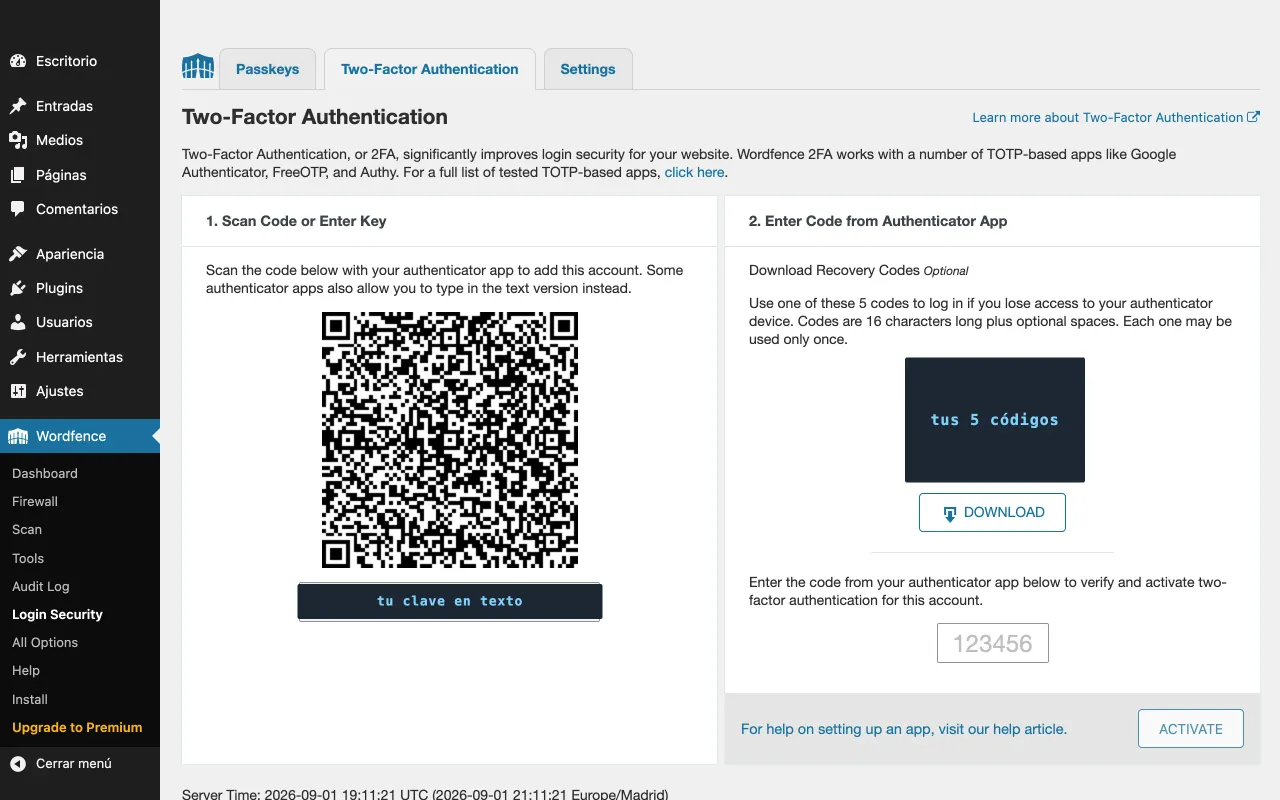The height and width of the screenshot is (800, 1280).
Task: Open the help article link for app setup
Action: tap(904, 729)
